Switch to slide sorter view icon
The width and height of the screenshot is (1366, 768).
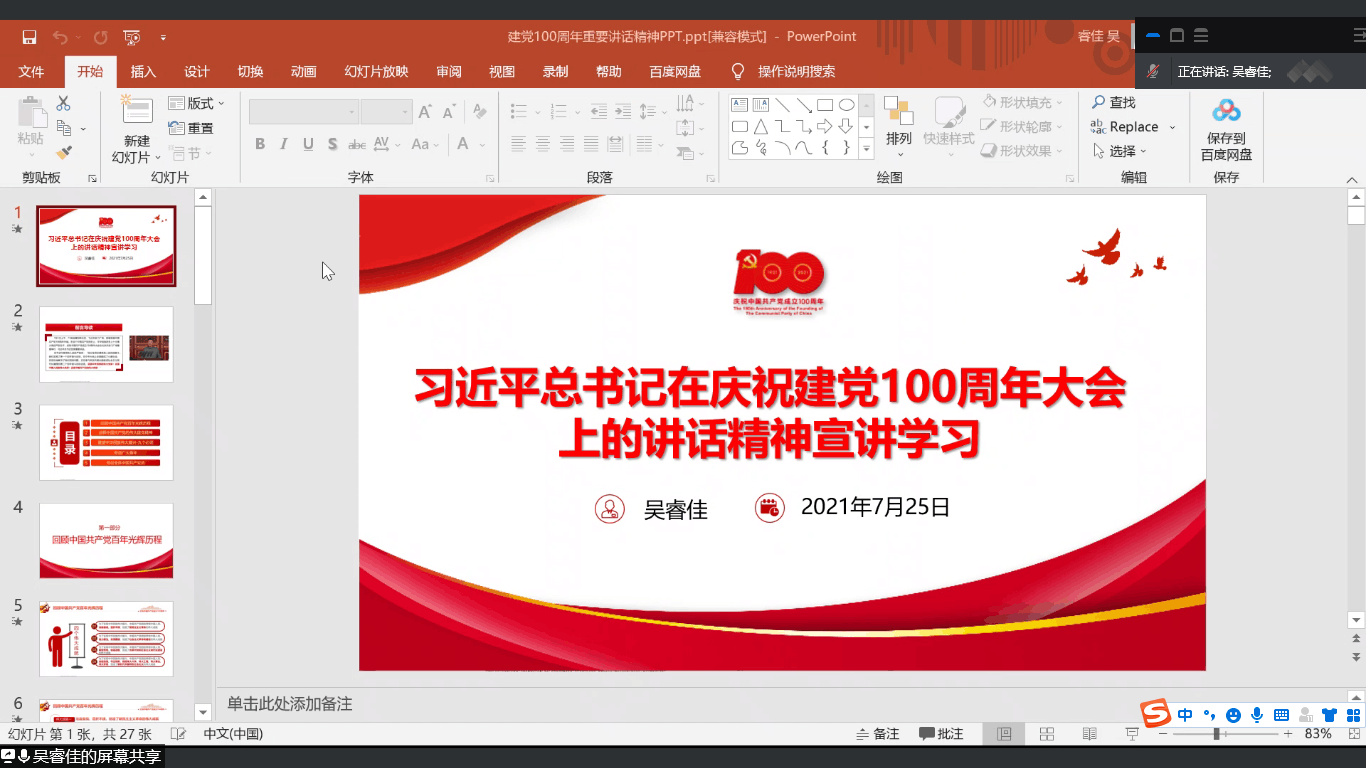click(1047, 734)
